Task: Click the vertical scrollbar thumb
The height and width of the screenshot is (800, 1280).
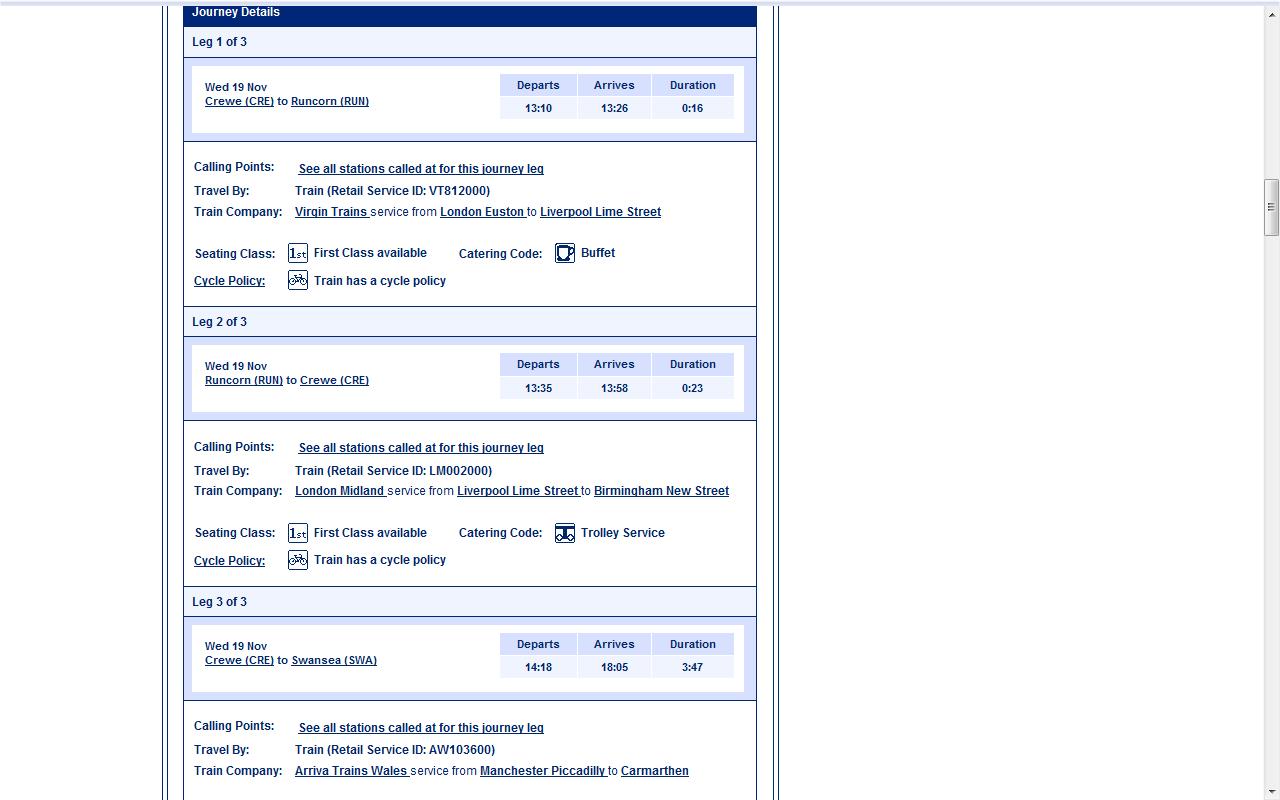Action: point(1271,207)
